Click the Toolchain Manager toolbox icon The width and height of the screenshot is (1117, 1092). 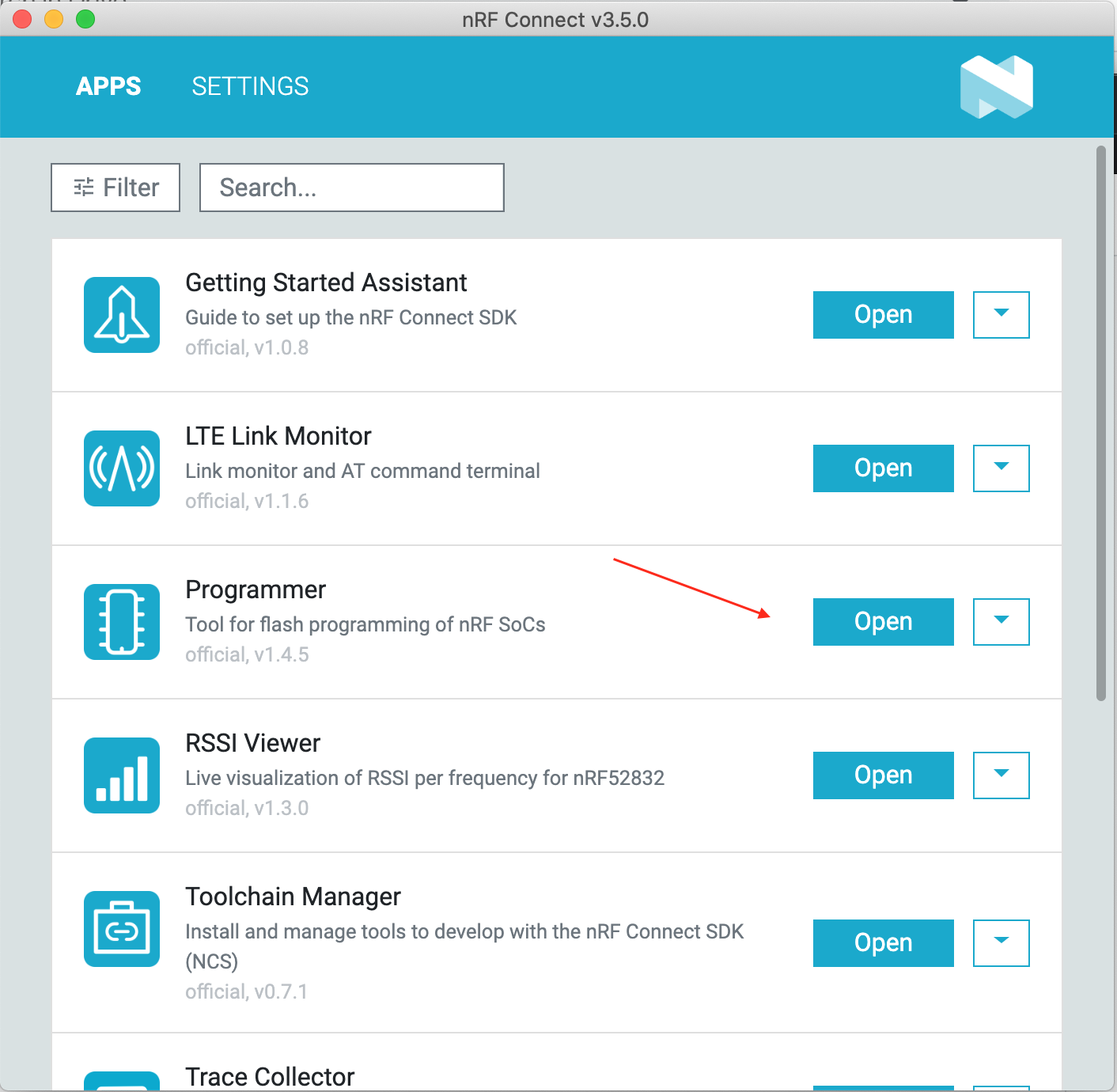122,929
